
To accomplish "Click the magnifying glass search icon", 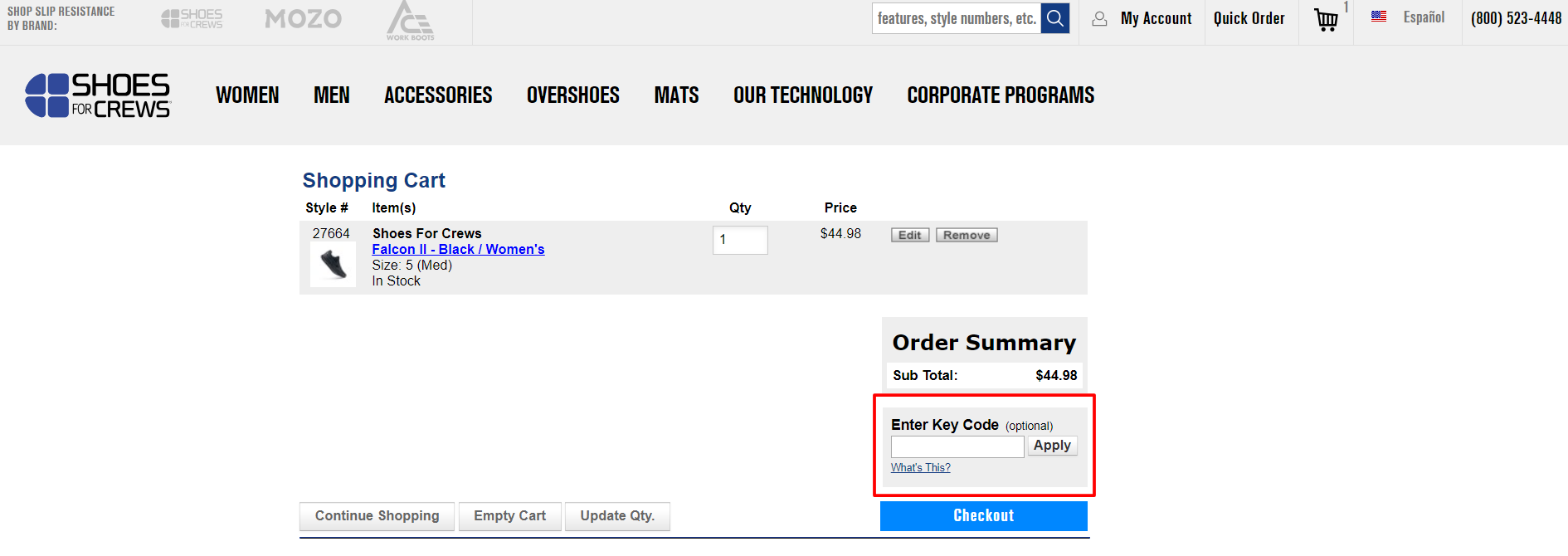I will (1054, 18).
